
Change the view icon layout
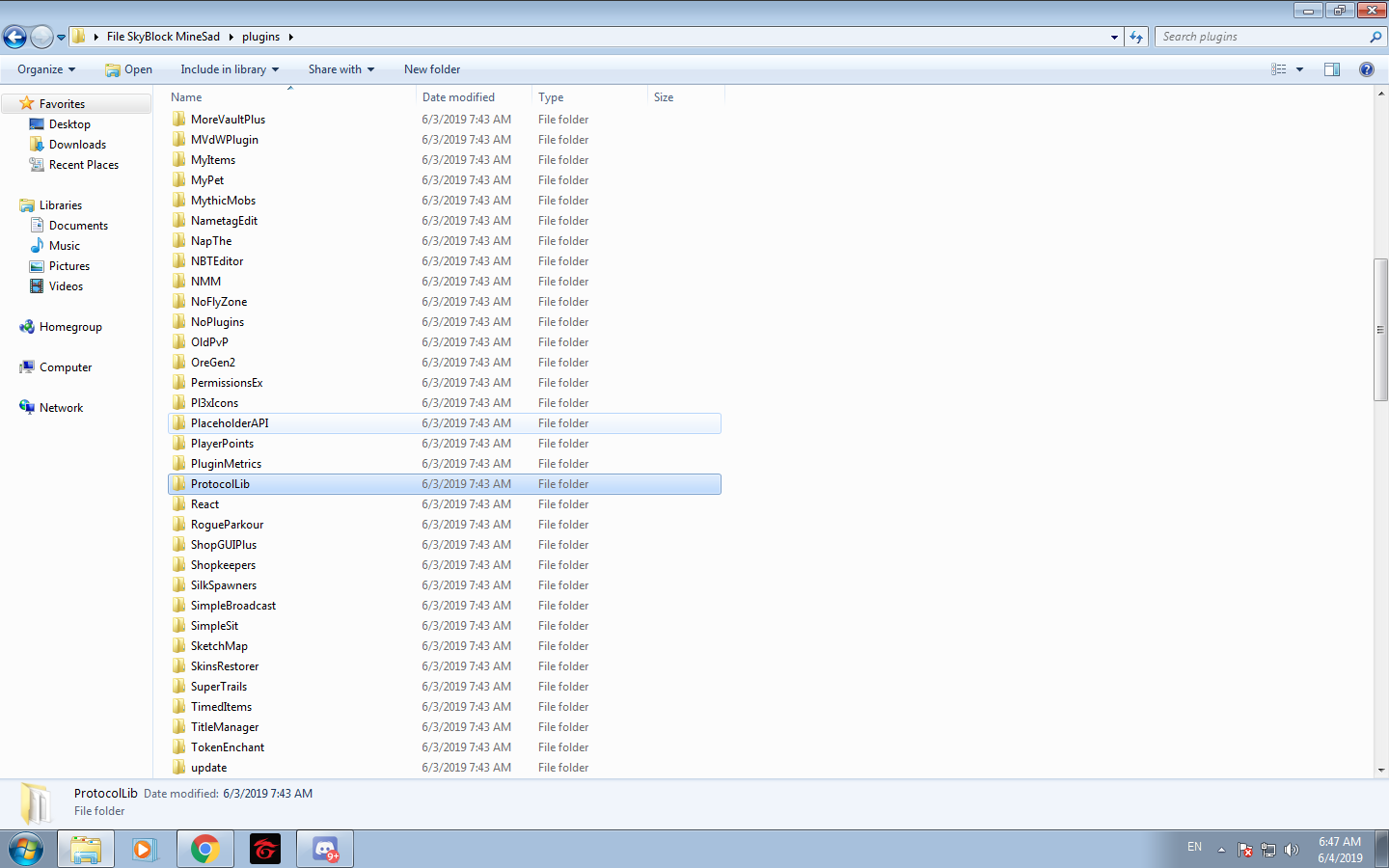click(x=1279, y=69)
